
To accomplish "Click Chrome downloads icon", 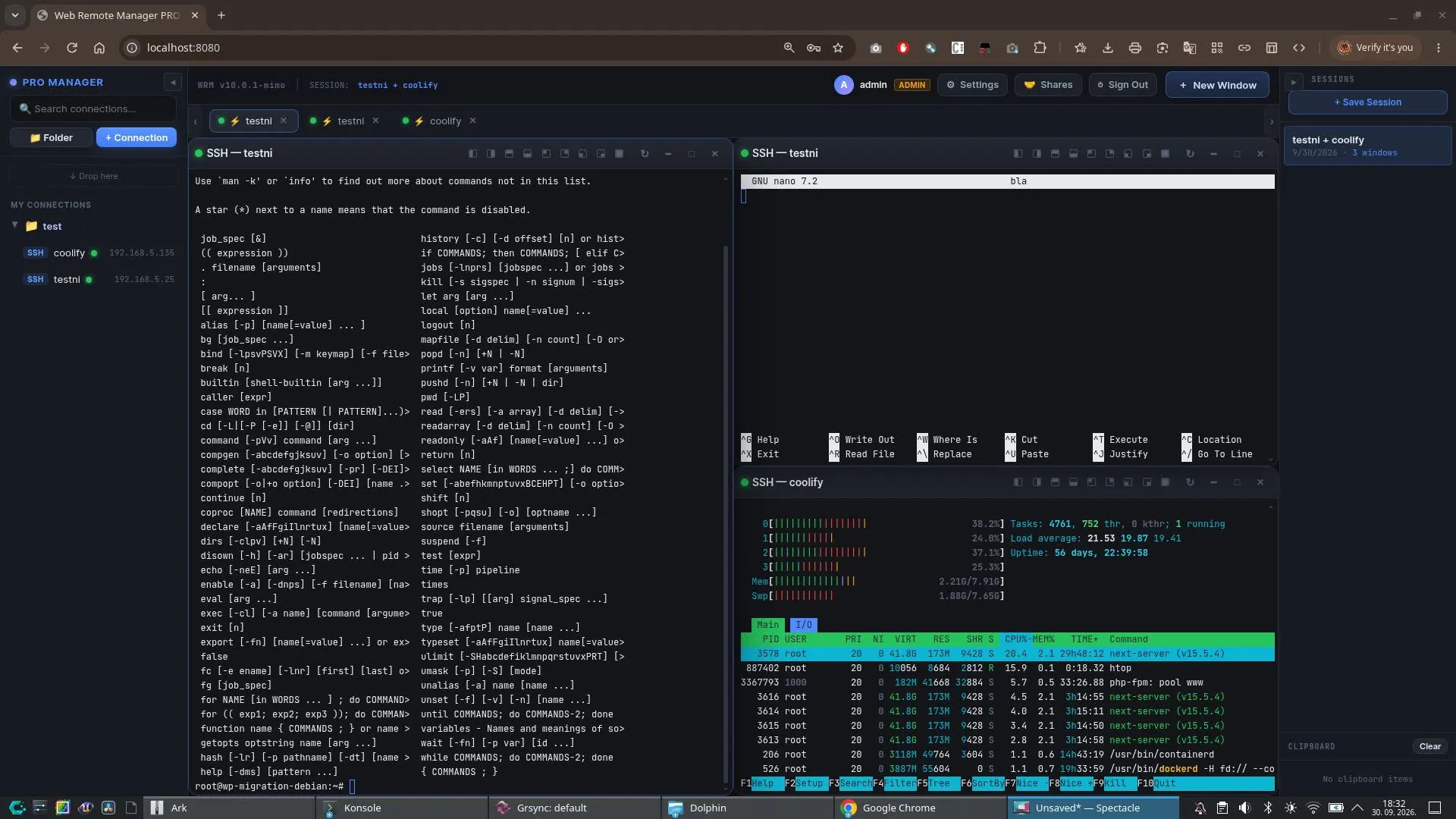I will [1107, 48].
